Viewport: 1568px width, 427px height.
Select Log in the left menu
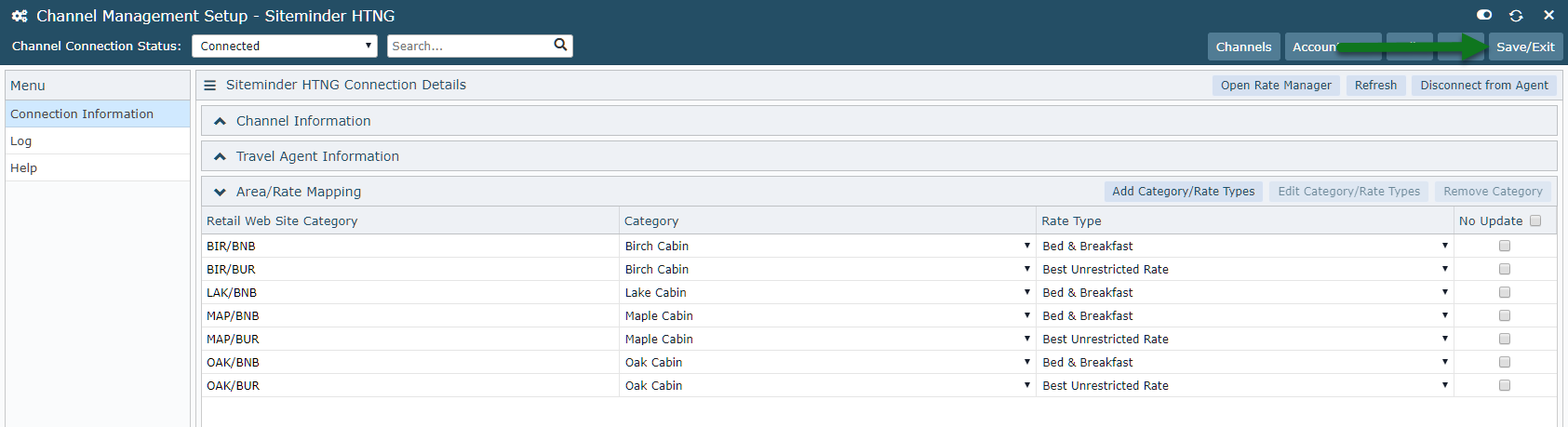[x=98, y=140]
